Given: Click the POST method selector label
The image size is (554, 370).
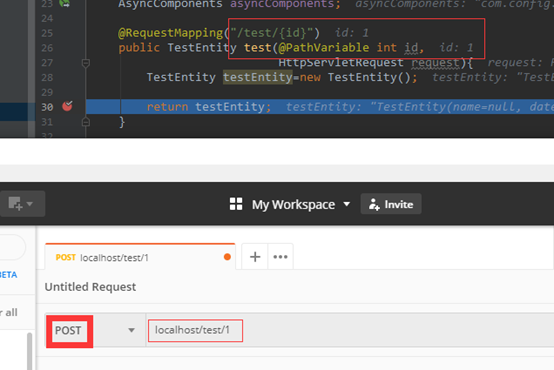Looking at the screenshot, I should coord(68,330).
